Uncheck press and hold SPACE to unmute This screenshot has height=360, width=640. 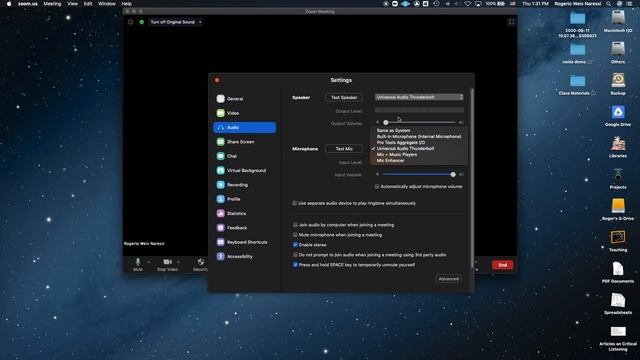pyautogui.click(x=295, y=265)
